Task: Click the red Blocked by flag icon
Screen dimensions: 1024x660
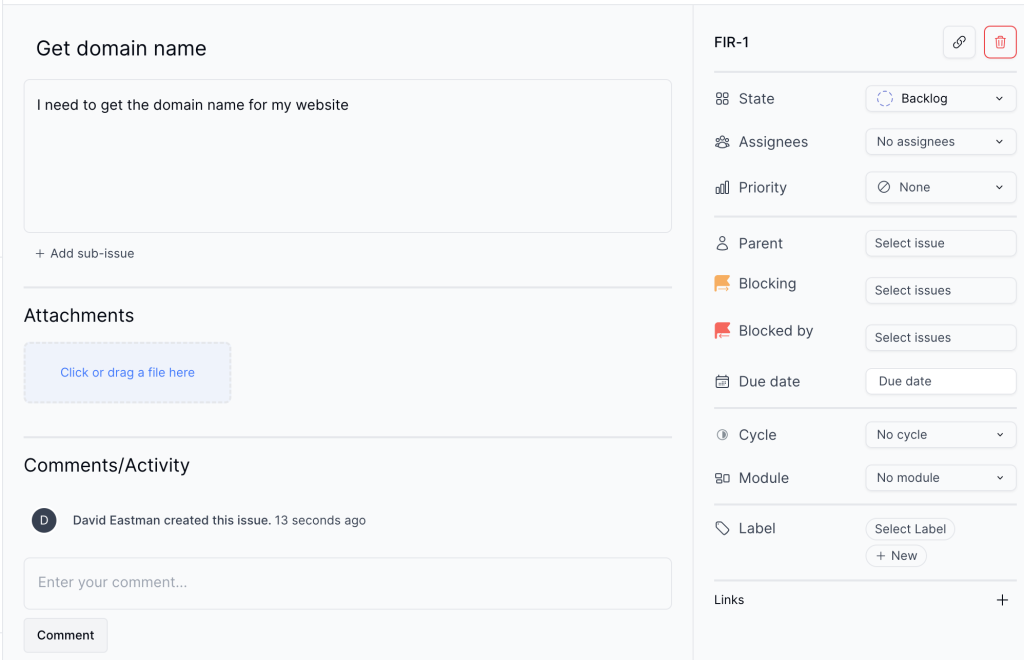Action: (x=722, y=330)
